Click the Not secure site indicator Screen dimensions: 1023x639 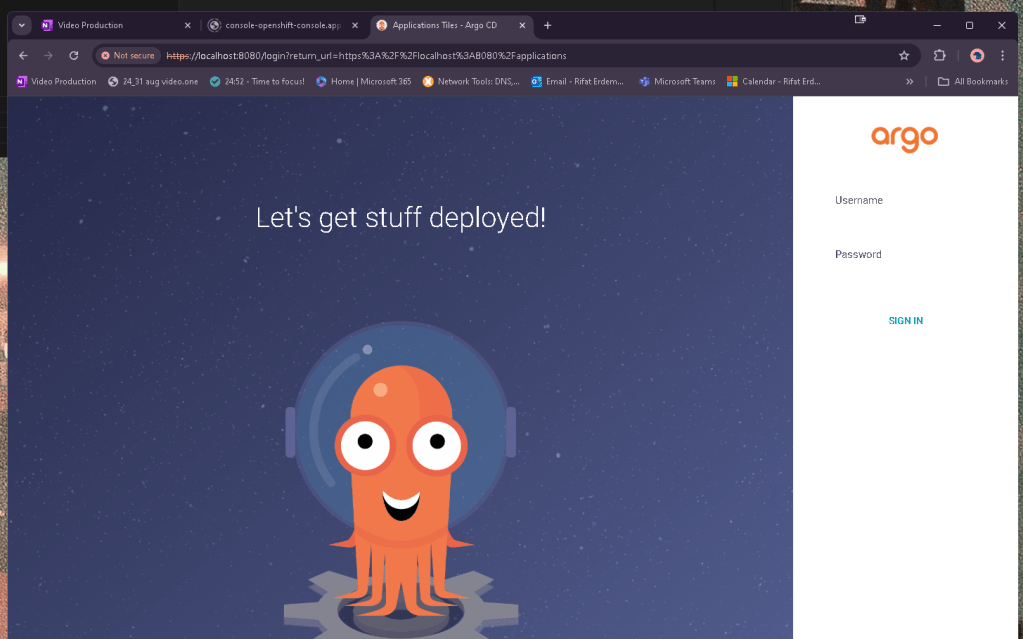[128, 55]
